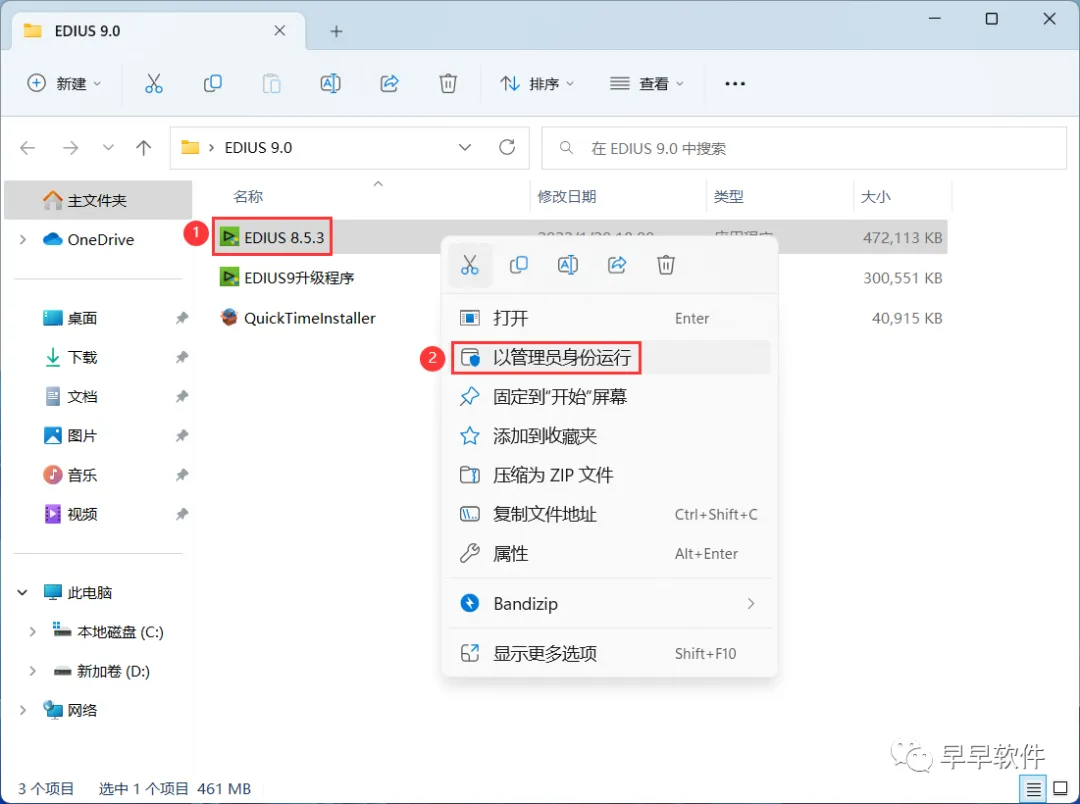Image resolution: width=1080 pixels, height=804 pixels.
Task: Go up one folder level
Action: point(143,147)
